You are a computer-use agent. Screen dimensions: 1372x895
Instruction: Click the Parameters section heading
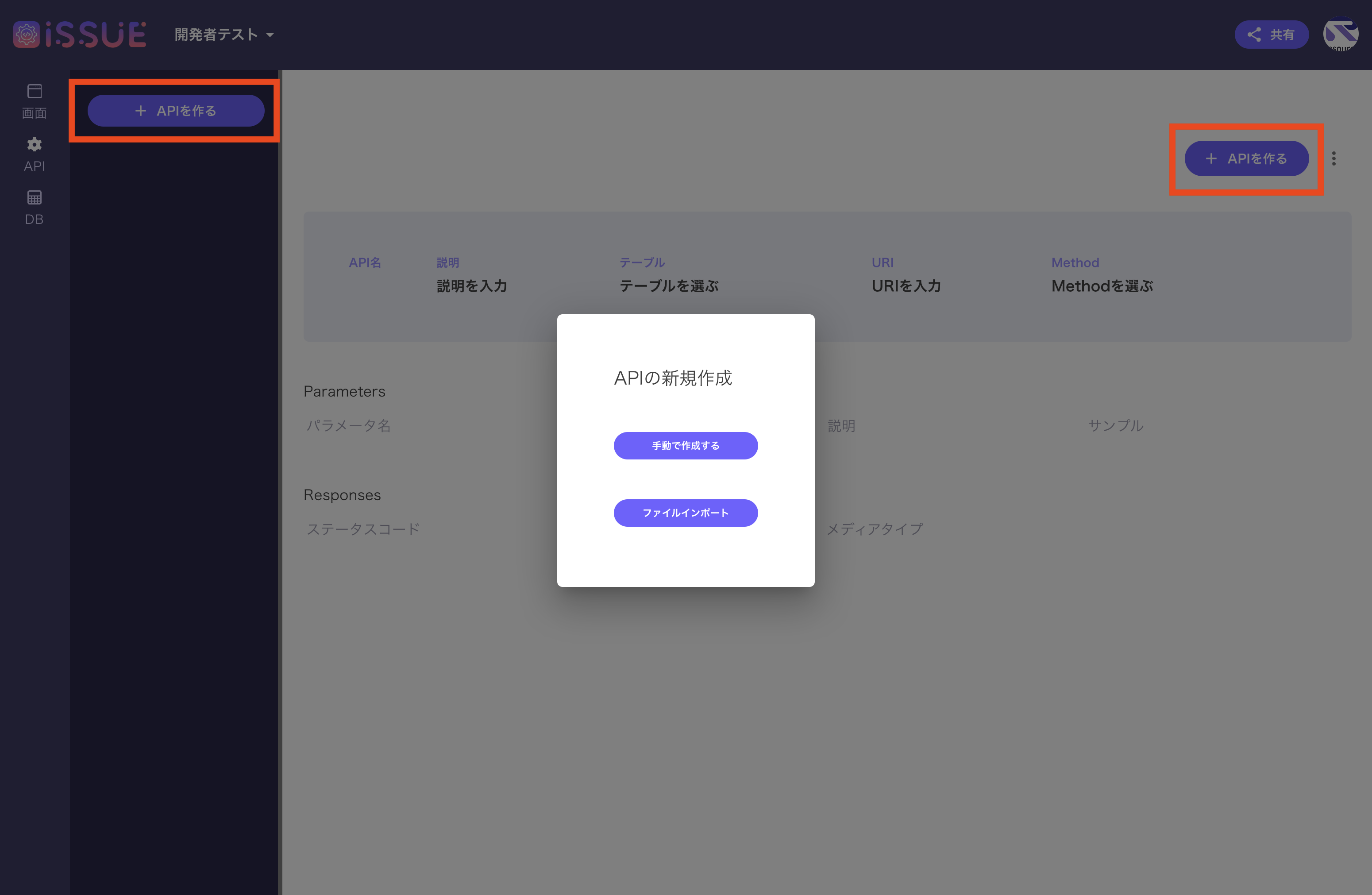tap(344, 391)
